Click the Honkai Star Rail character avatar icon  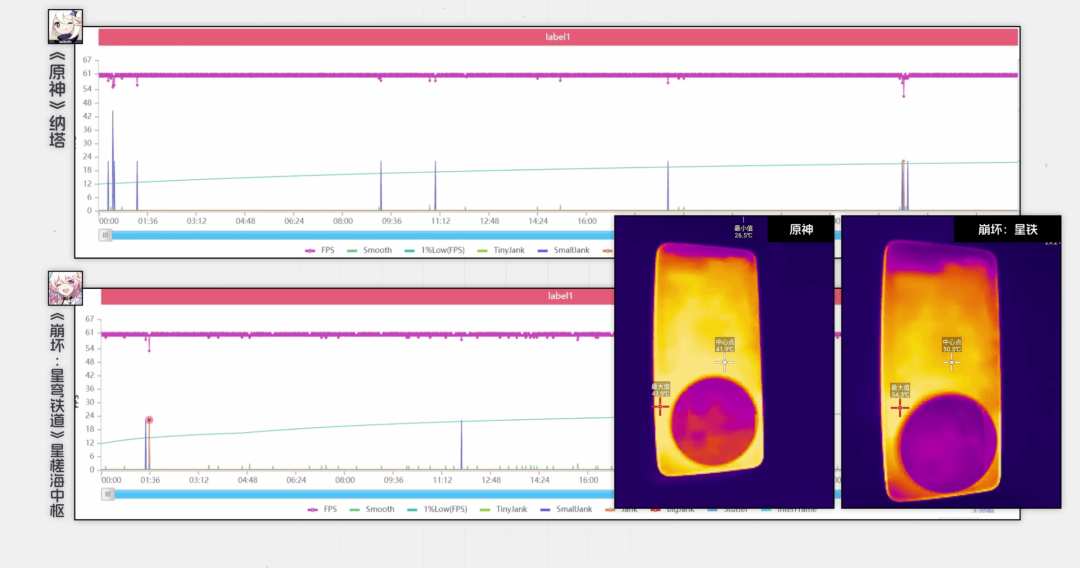click(65, 288)
